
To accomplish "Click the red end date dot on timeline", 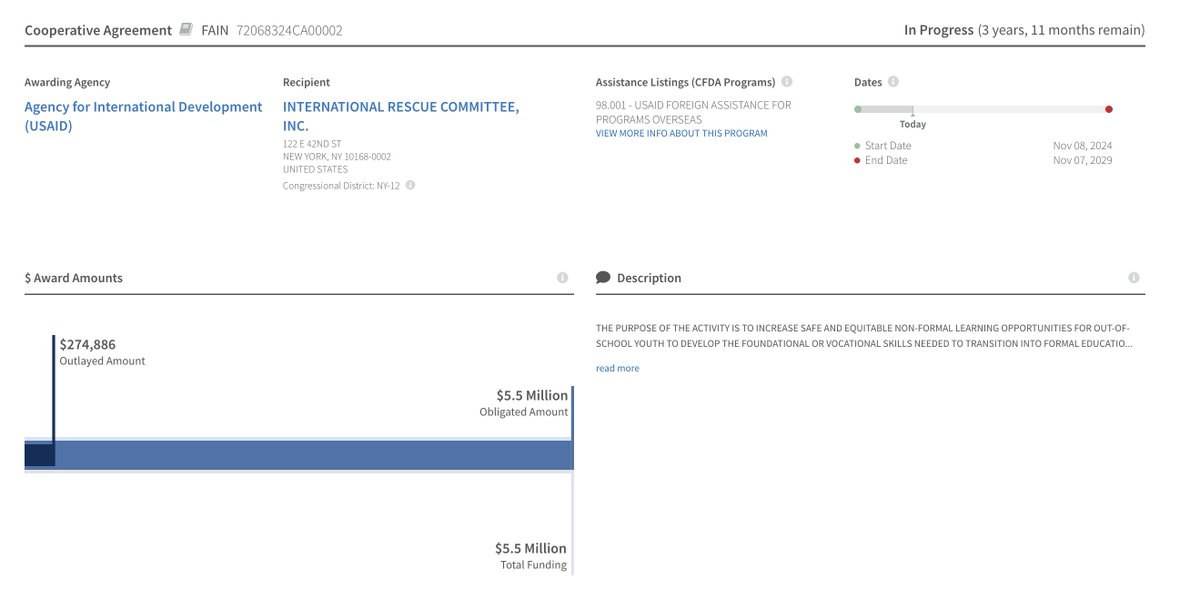I will point(1108,109).
